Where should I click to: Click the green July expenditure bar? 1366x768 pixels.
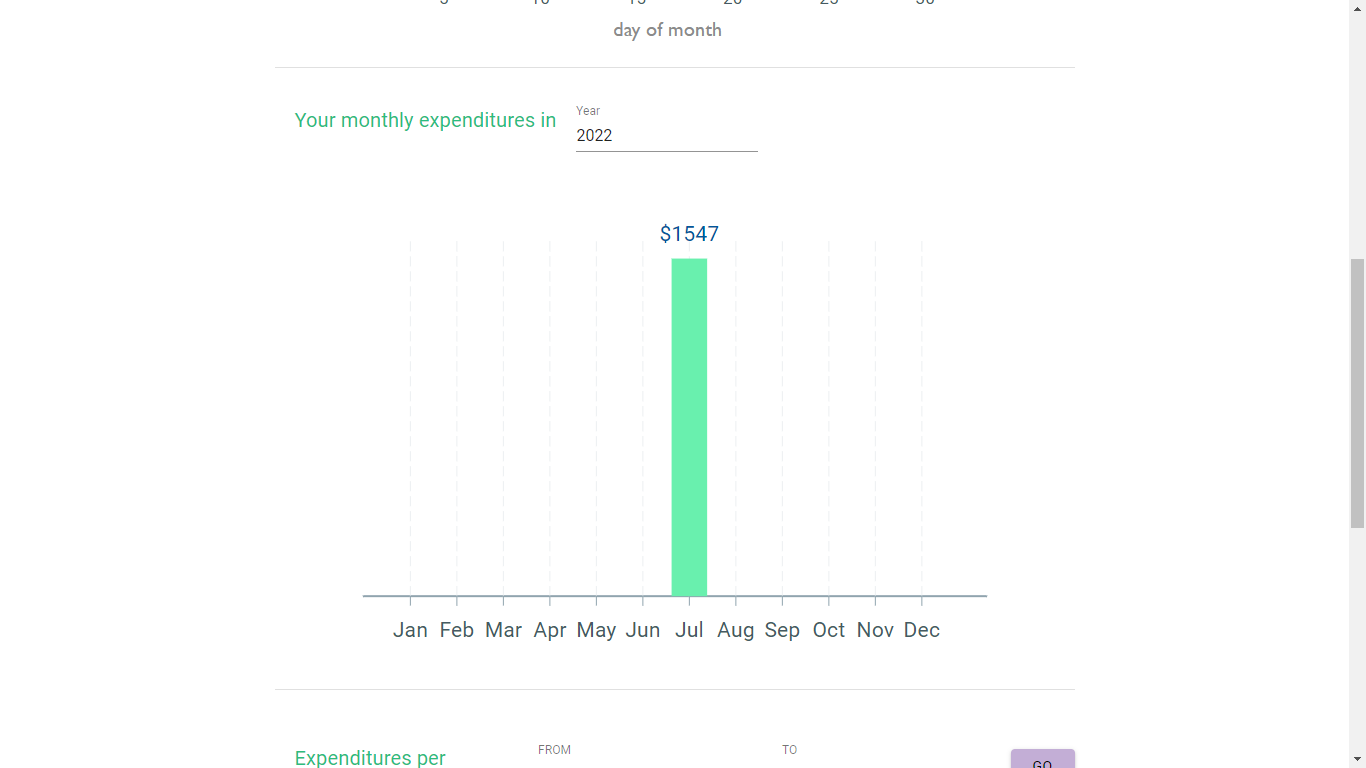tap(689, 427)
